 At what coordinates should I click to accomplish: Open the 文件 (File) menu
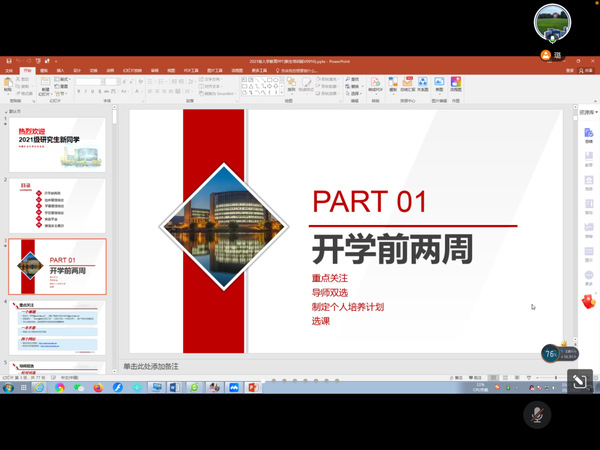[10, 70]
